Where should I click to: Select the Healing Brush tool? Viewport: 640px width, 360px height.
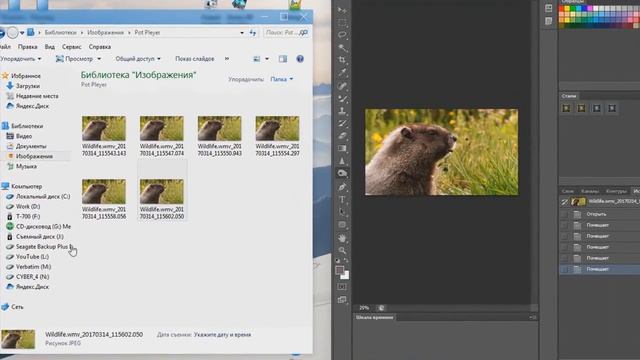(x=342, y=86)
